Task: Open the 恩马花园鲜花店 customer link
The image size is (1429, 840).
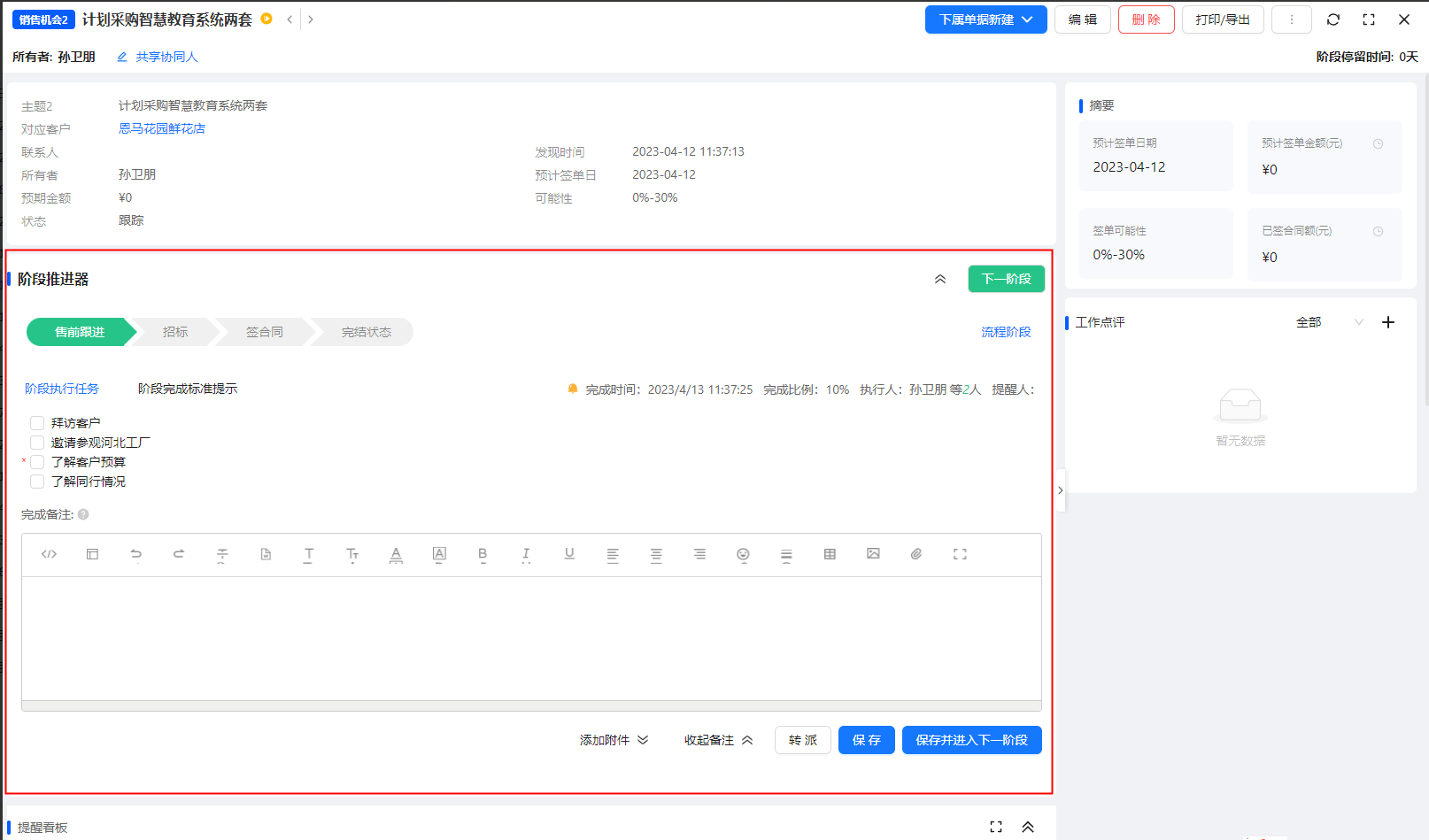Action: pos(162,128)
